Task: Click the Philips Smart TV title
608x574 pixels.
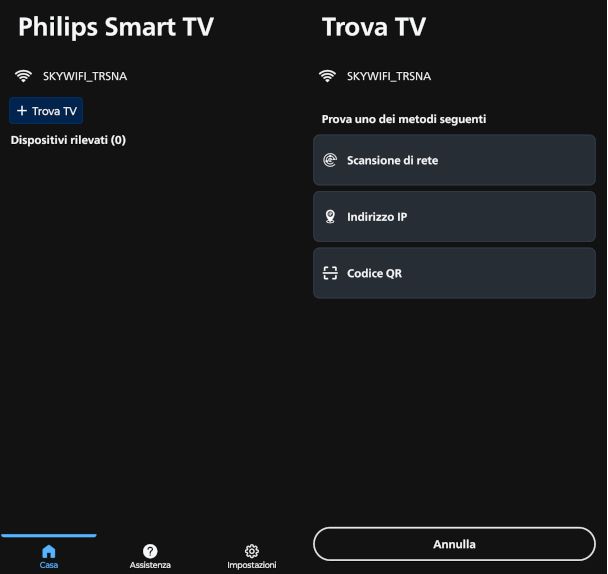Action: point(116,27)
